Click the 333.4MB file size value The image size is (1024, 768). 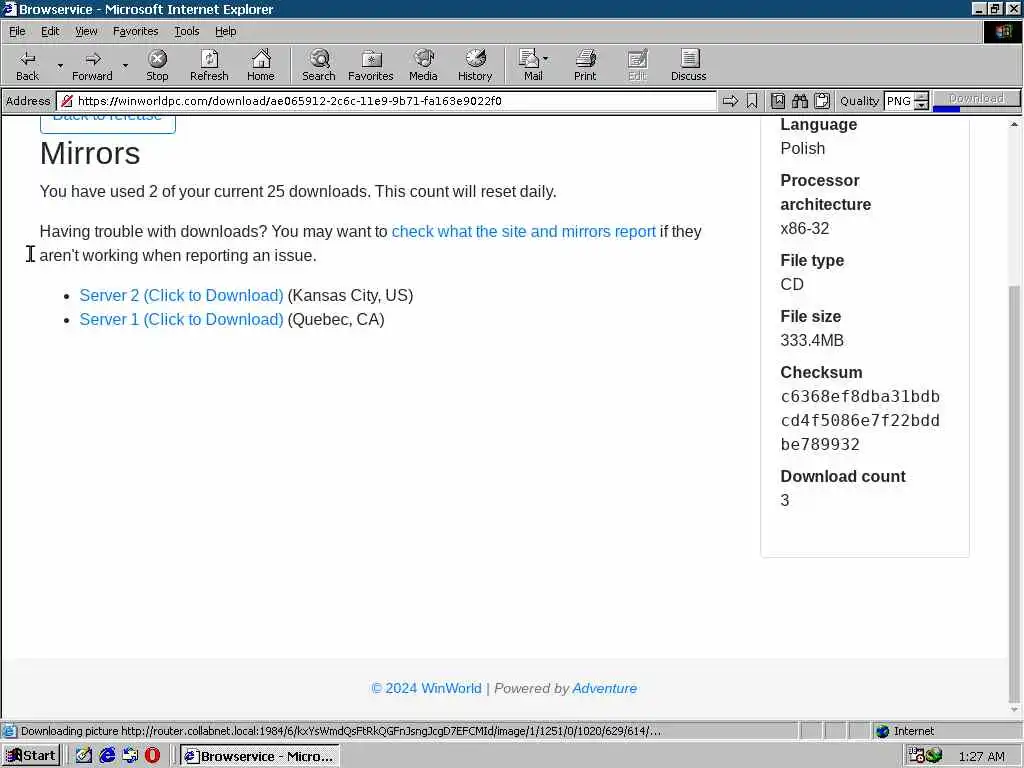tap(812, 340)
